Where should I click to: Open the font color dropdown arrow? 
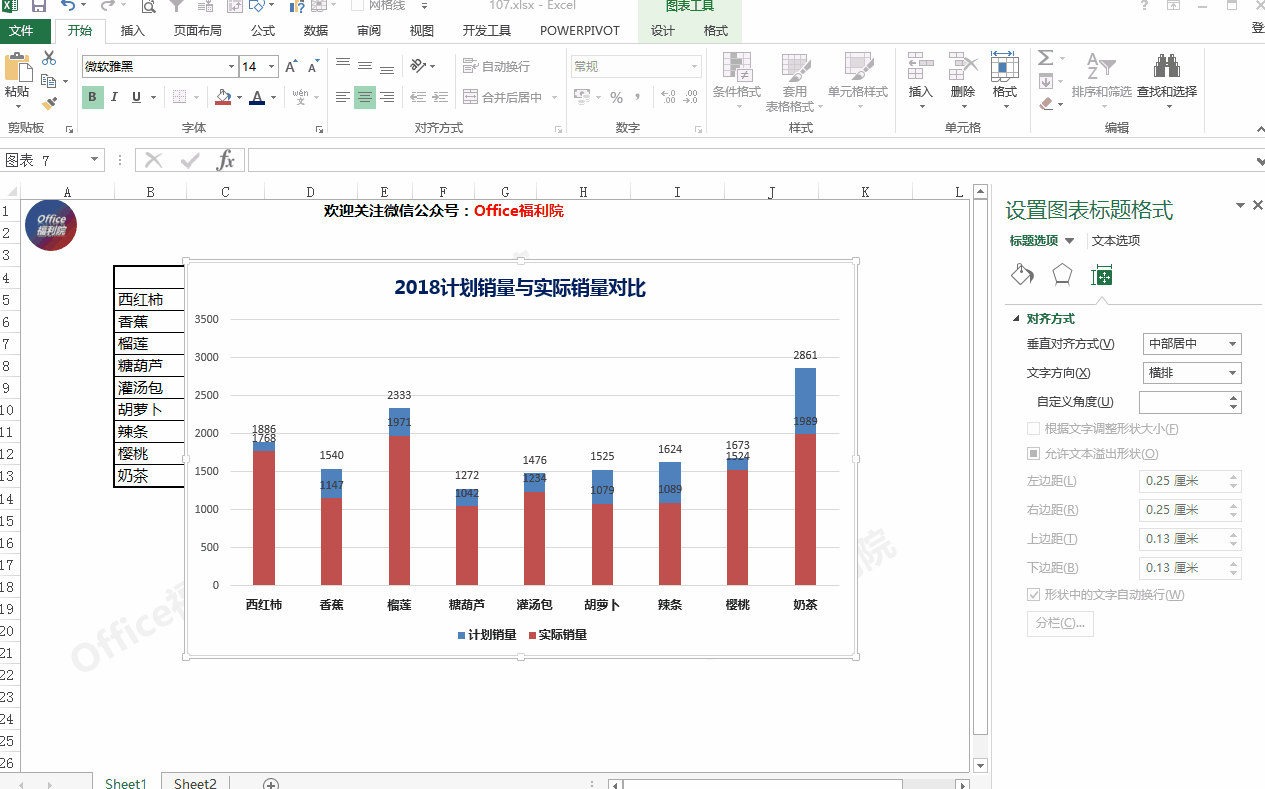click(274, 98)
